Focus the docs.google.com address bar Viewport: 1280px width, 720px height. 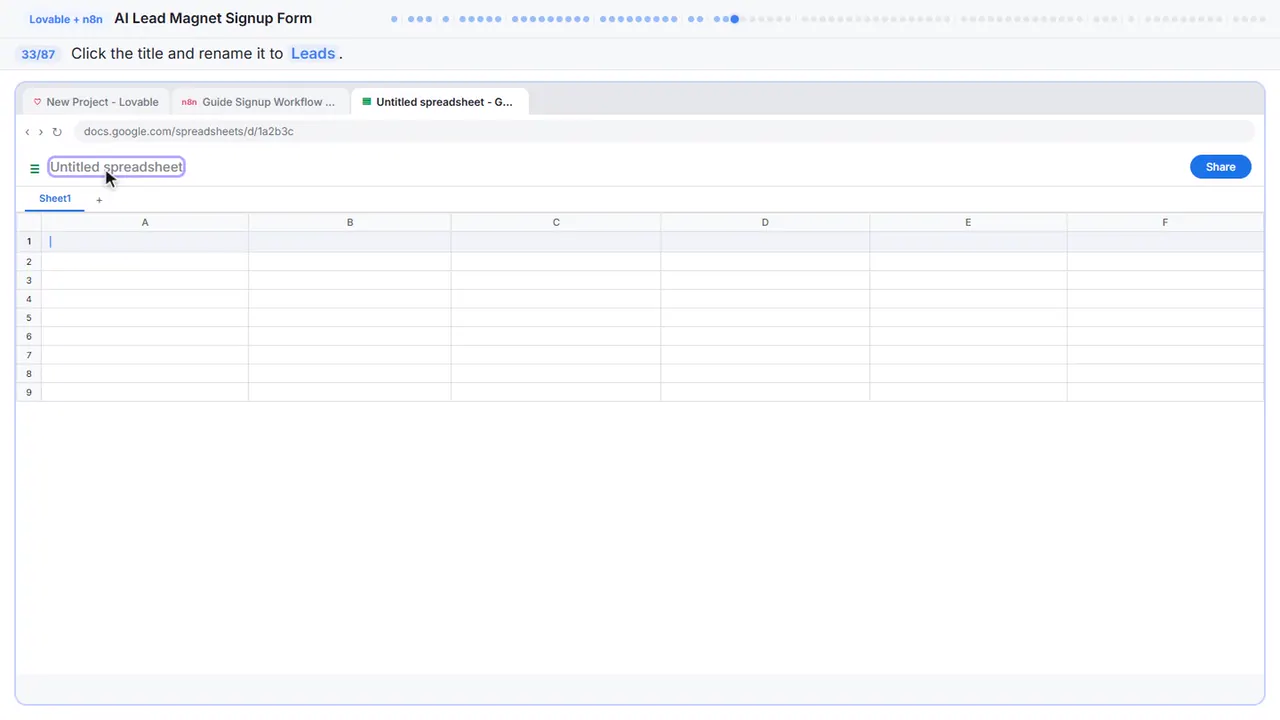[x=664, y=131]
